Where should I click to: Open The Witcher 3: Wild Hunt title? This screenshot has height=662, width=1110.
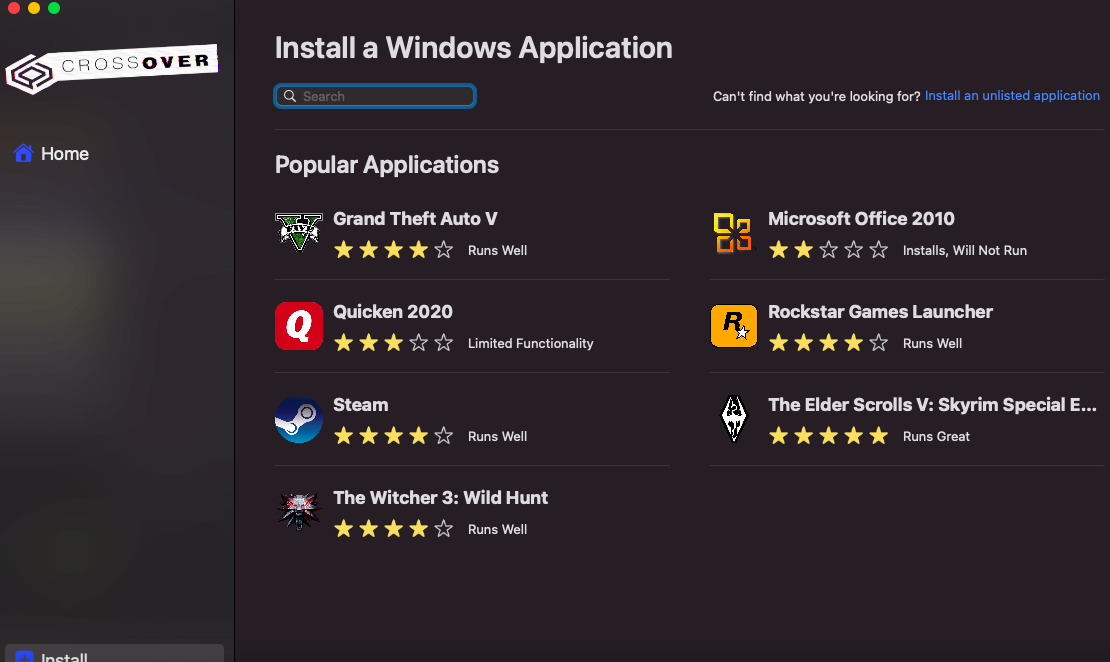(x=440, y=498)
